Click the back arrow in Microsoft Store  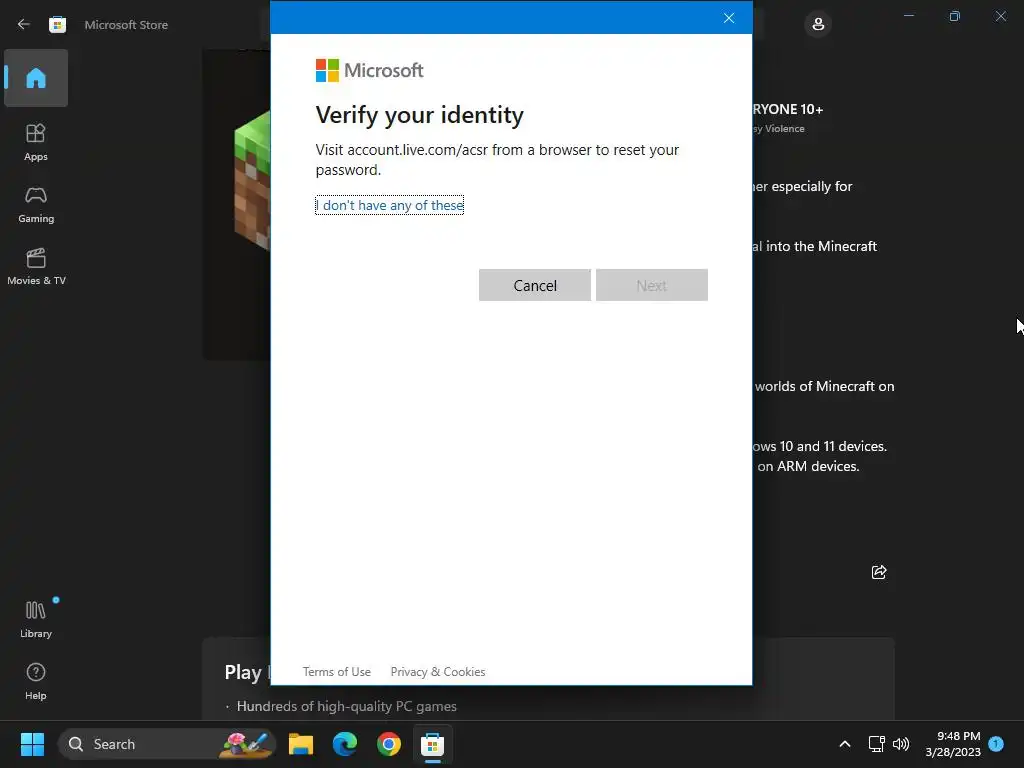point(24,24)
